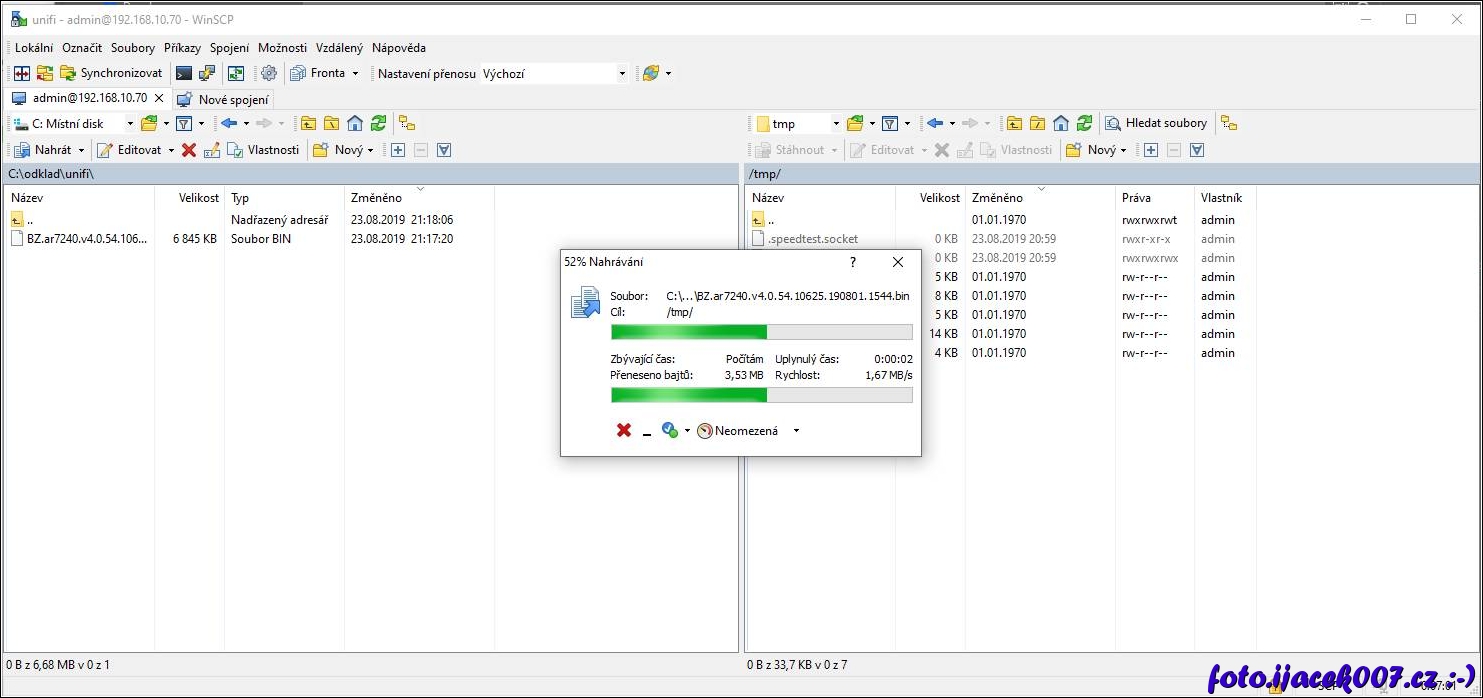Viewport: 1483px width, 698px height.
Task: Open the remote filter funnel icon
Action: [889, 123]
